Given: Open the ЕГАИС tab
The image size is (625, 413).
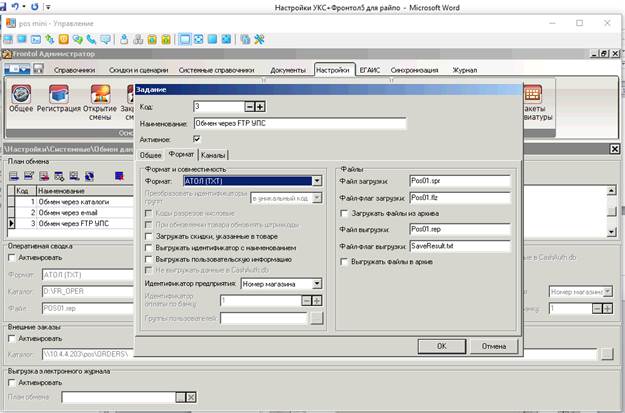Looking at the screenshot, I should [369, 70].
